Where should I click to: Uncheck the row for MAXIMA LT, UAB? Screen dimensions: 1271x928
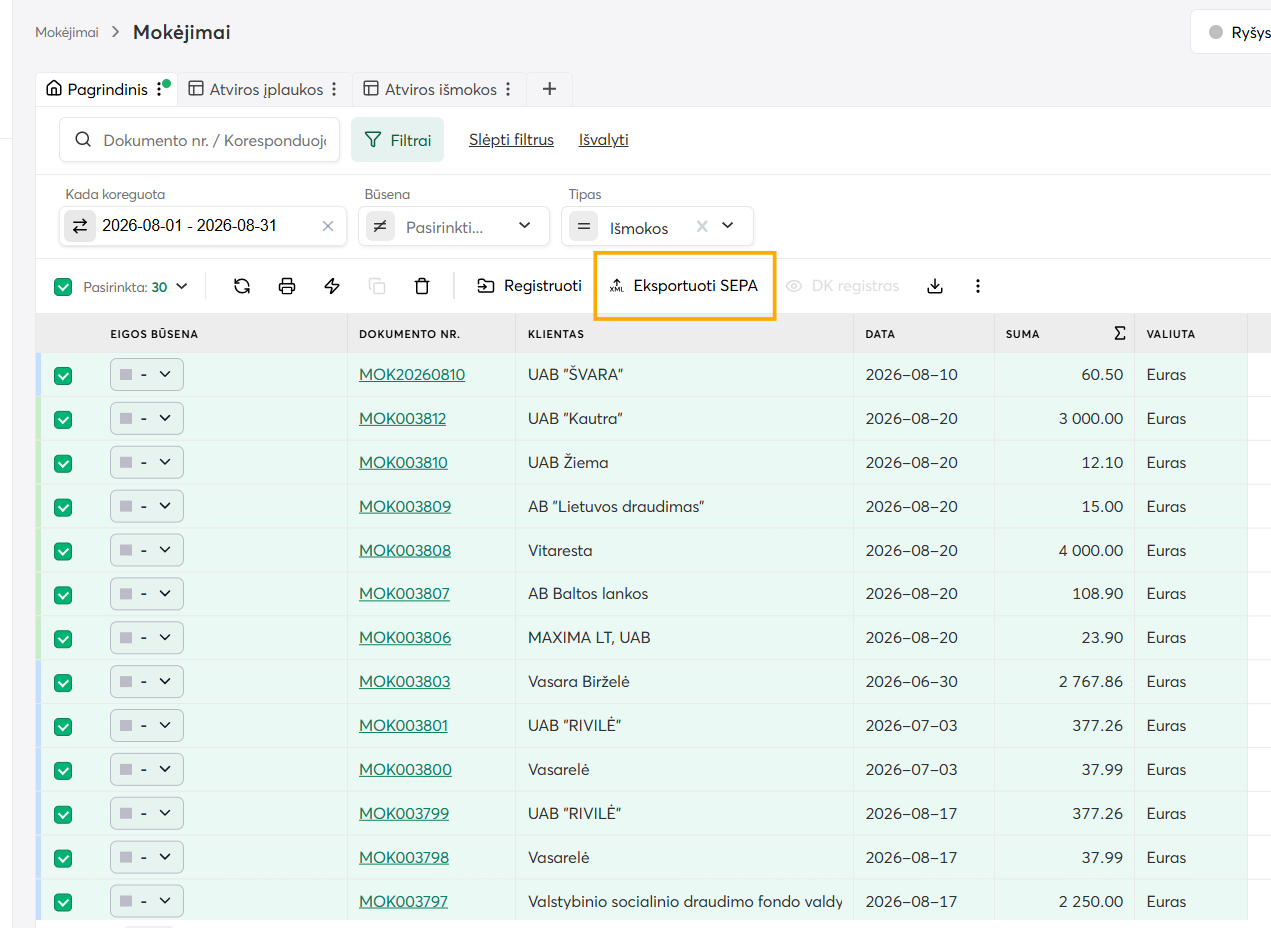63,639
